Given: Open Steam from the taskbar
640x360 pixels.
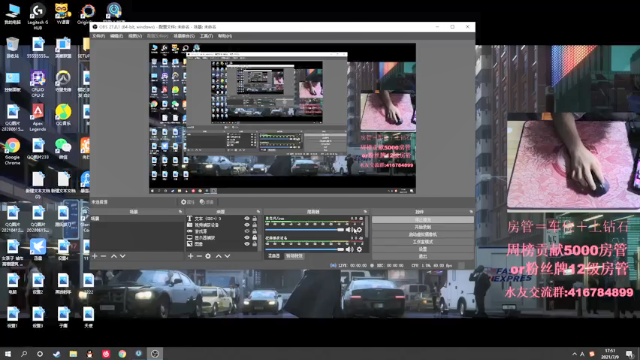Looking at the screenshot, I should click(57, 354).
